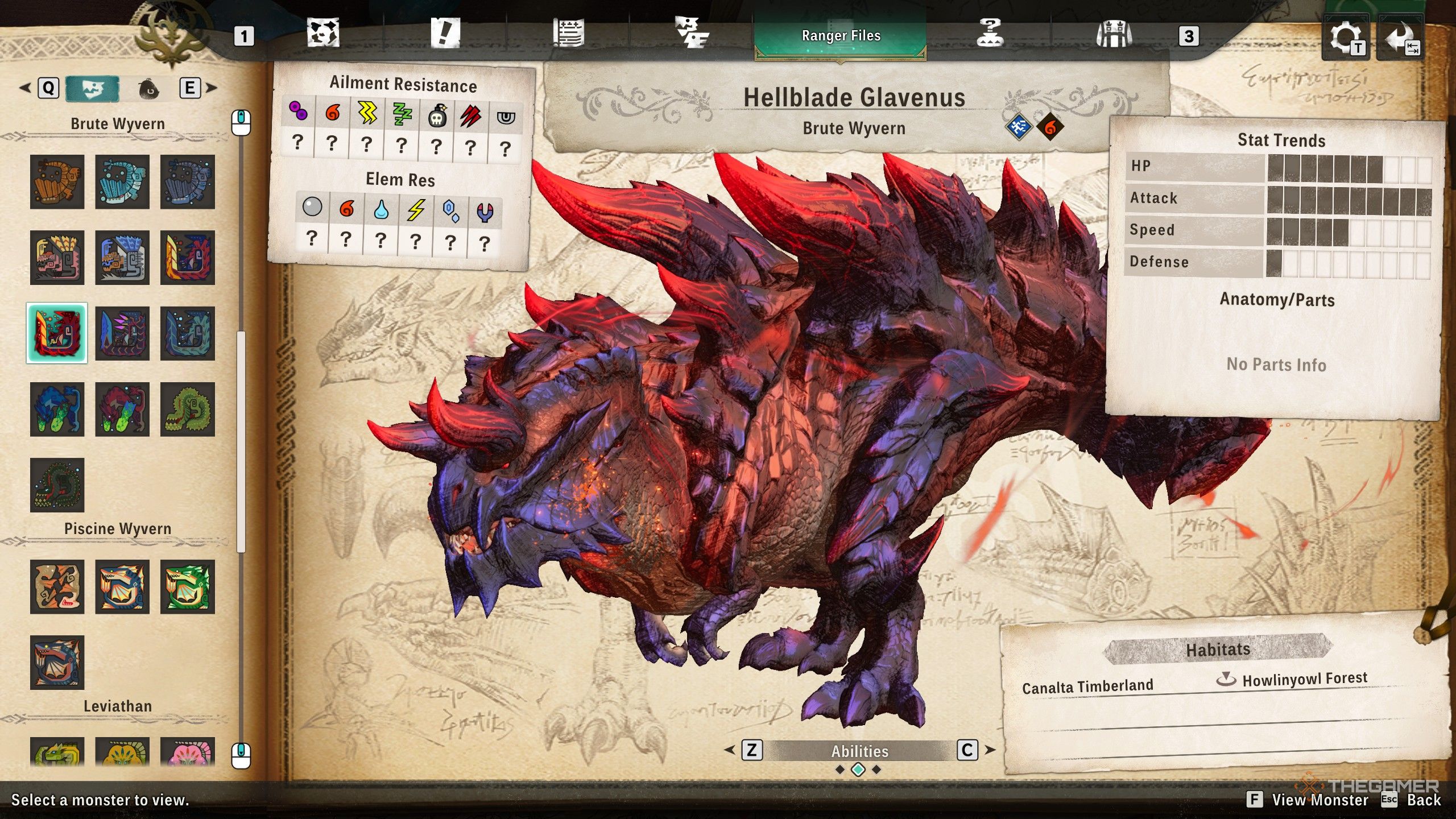This screenshot has width=1456, height=819.
Task: Go to tab page 3
Action: coord(1188,36)
